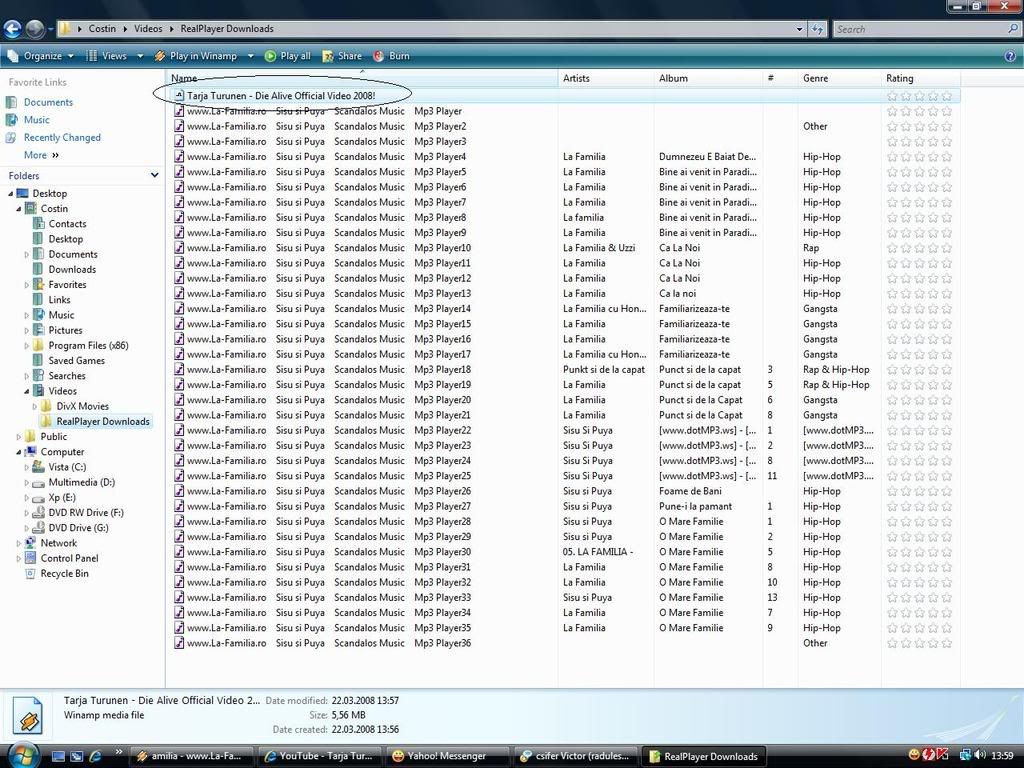Rate the Tarja Turunen file five stars

tap(946, 96)
